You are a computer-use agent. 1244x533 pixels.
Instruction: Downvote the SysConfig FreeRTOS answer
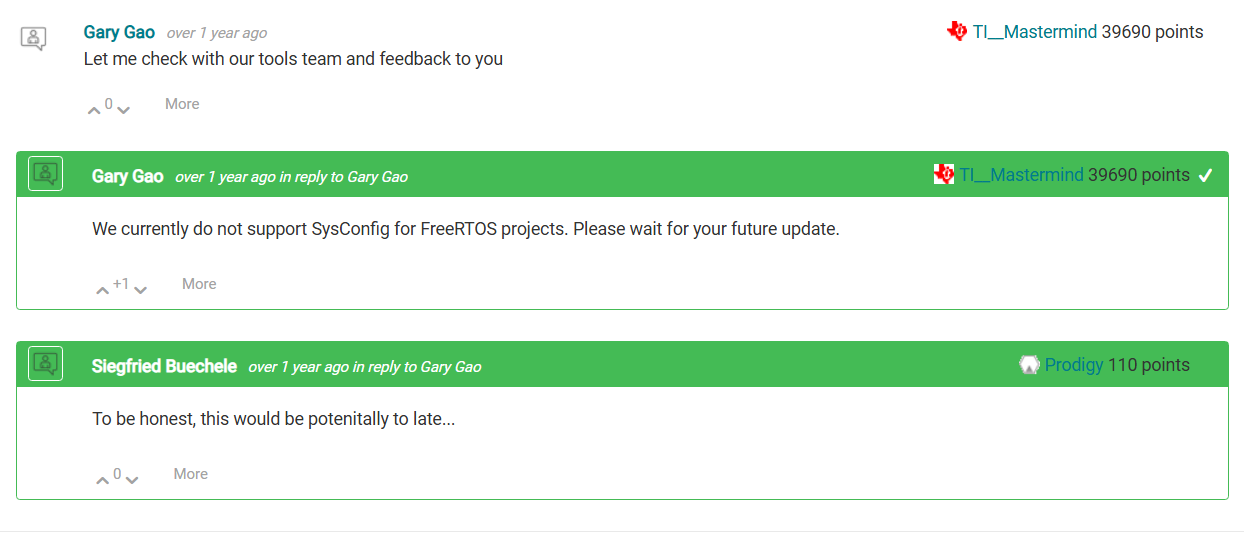pyautogui.click(x=140, y=290)
